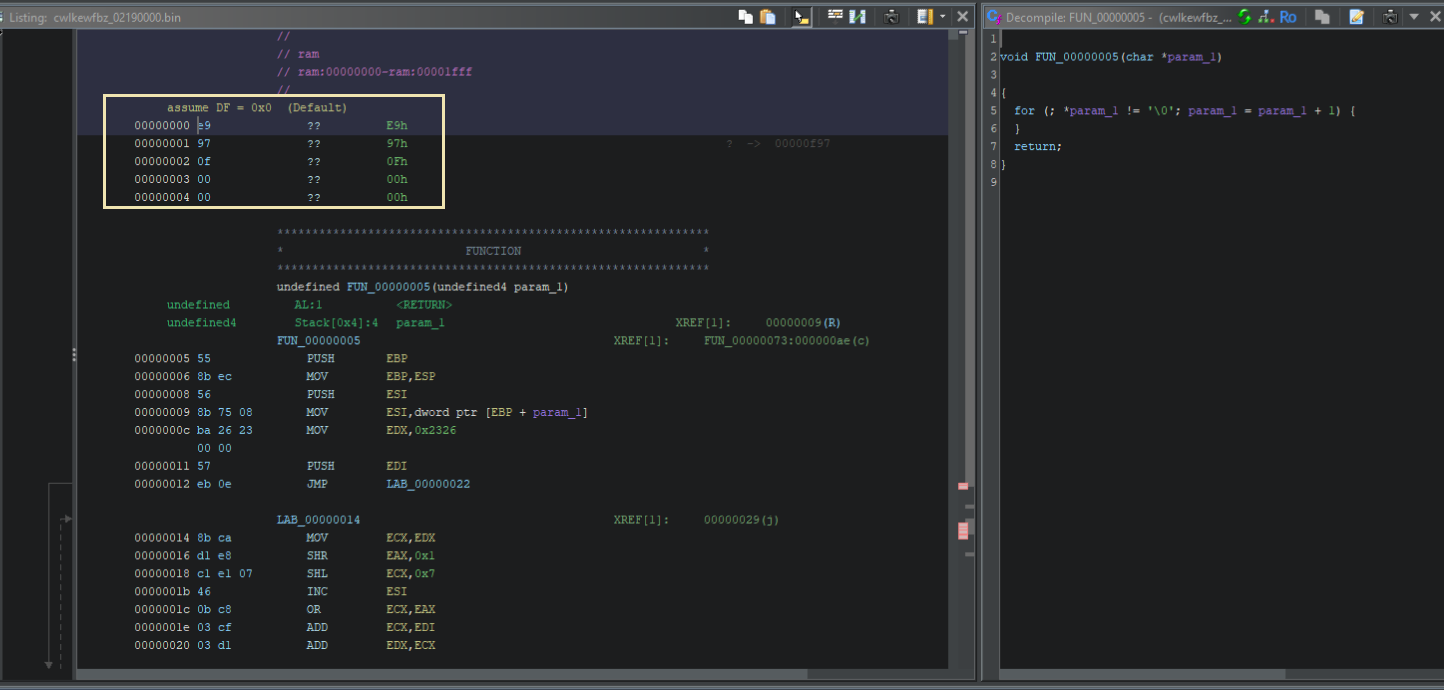Click the Decompile panel Cf icon

pos(994,17)
